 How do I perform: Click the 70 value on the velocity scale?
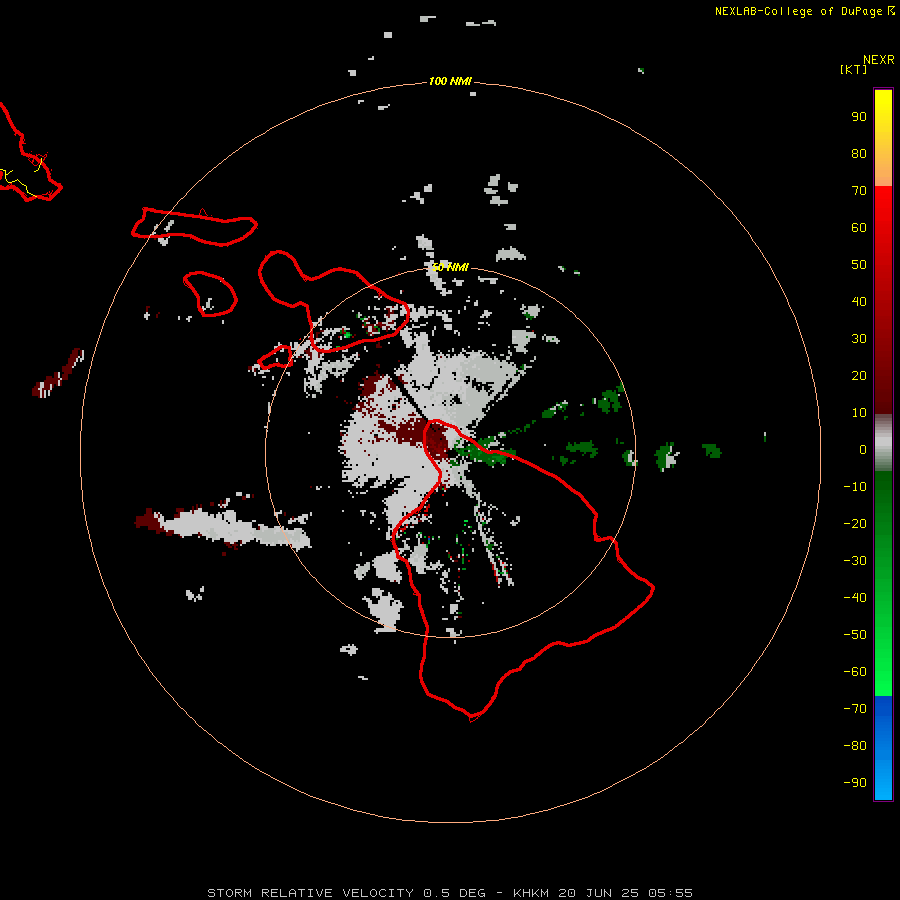pyautogui.click(x=859, y=191)
